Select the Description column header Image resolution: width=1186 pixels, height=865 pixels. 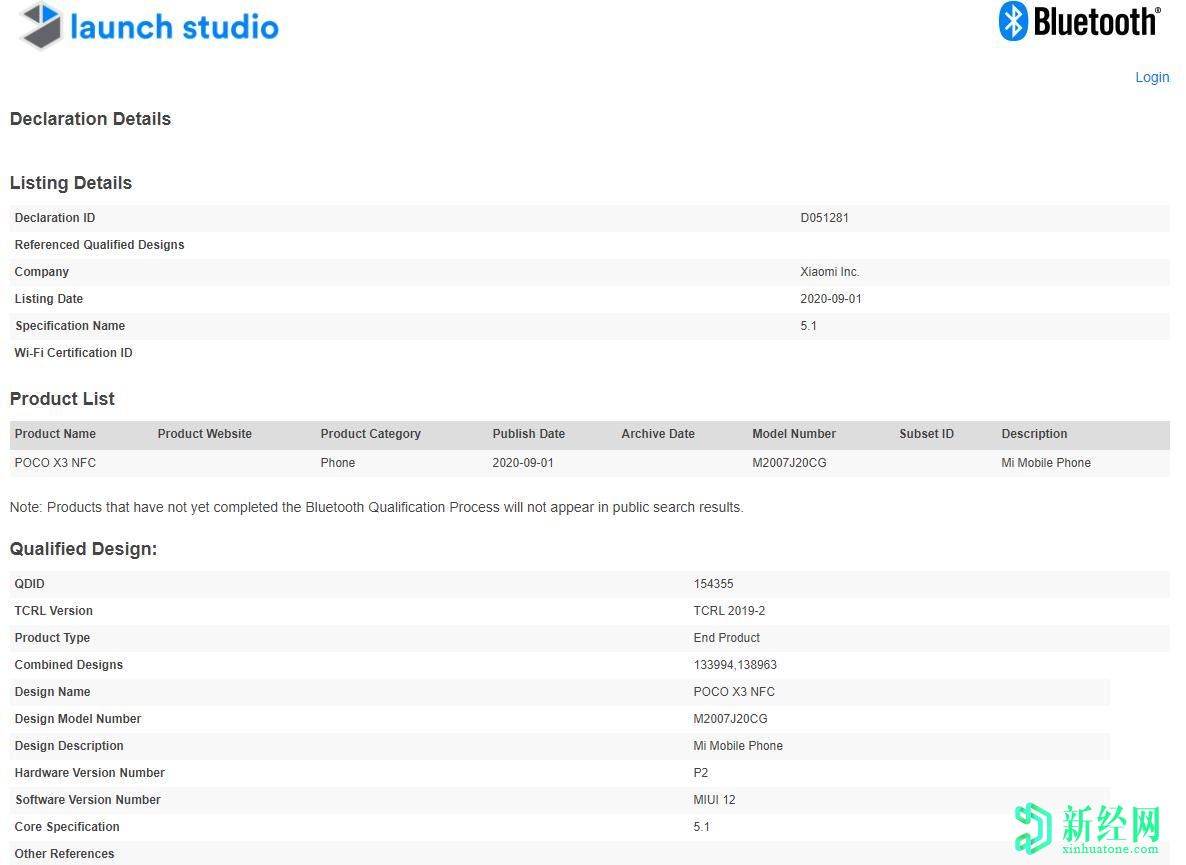[x=1034, y=434]
